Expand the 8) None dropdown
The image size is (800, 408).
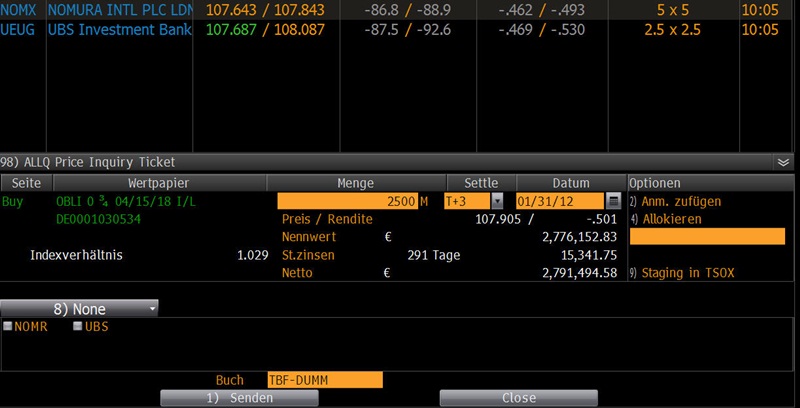[79, 309]
